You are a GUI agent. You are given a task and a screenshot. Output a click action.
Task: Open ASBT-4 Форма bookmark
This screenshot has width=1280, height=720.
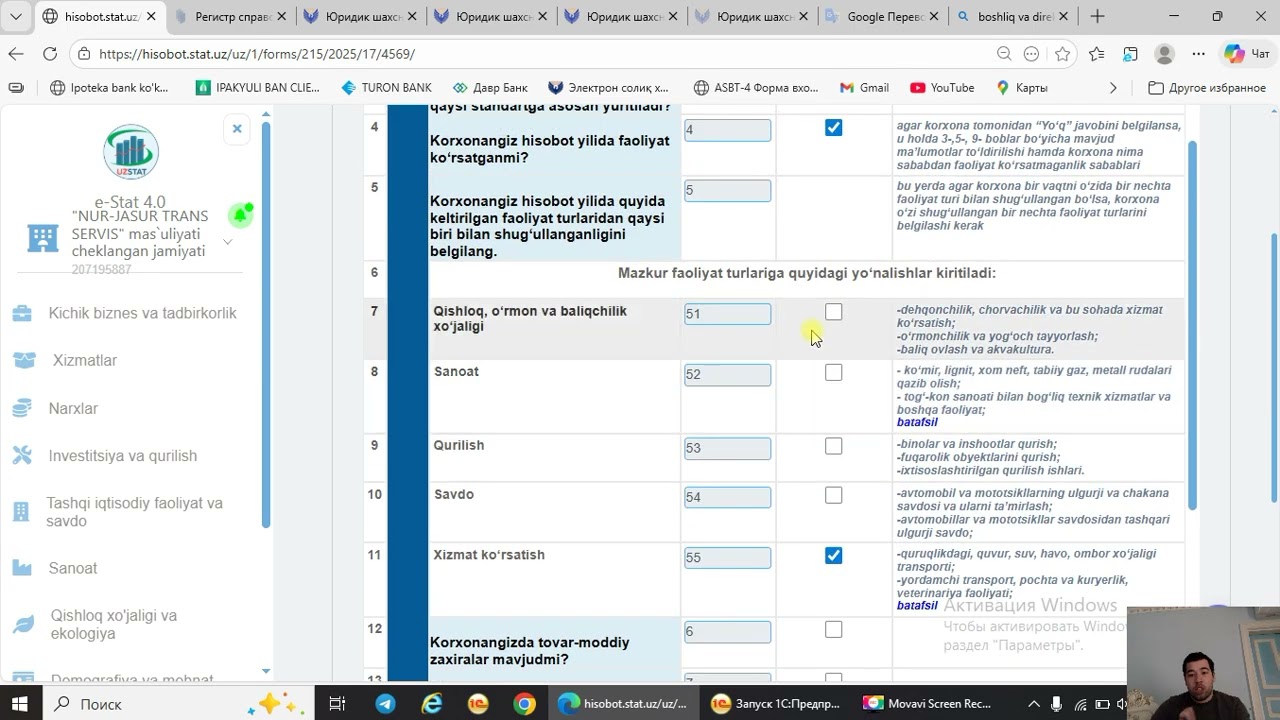click(x=755, y=88)
